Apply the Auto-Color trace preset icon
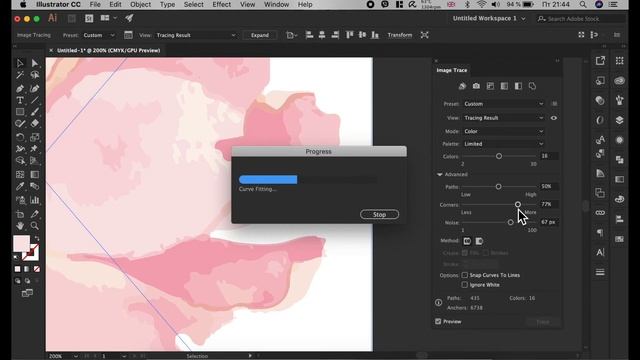640x360 pixels. click(x=462, y=86)
